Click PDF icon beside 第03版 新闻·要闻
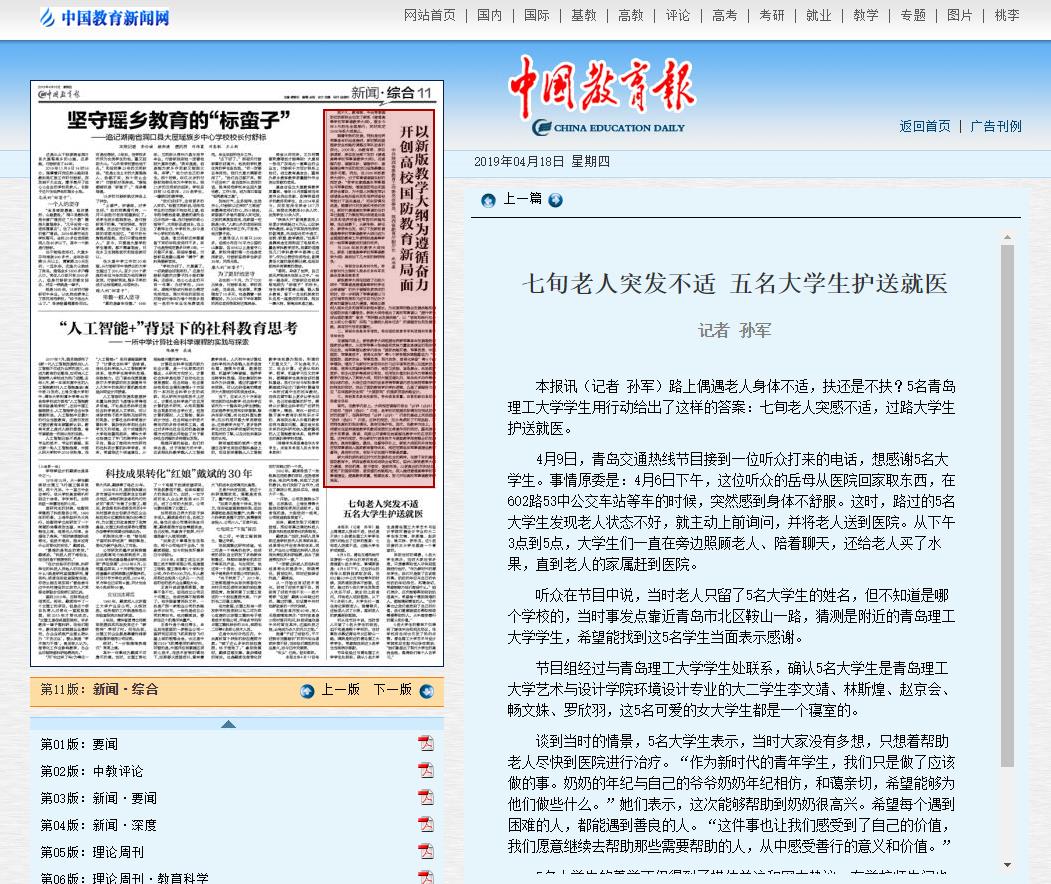This screenshot has height=884, width=1051. pyautogui.click(x=426, y=797)
